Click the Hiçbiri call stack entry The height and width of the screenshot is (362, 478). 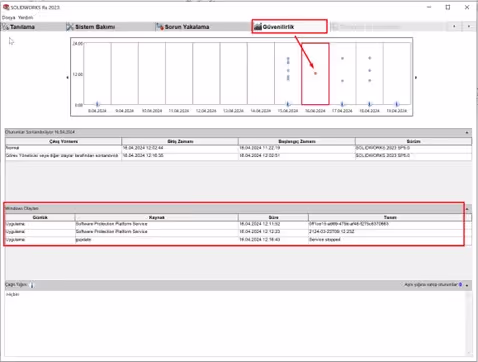click(12, 294)
